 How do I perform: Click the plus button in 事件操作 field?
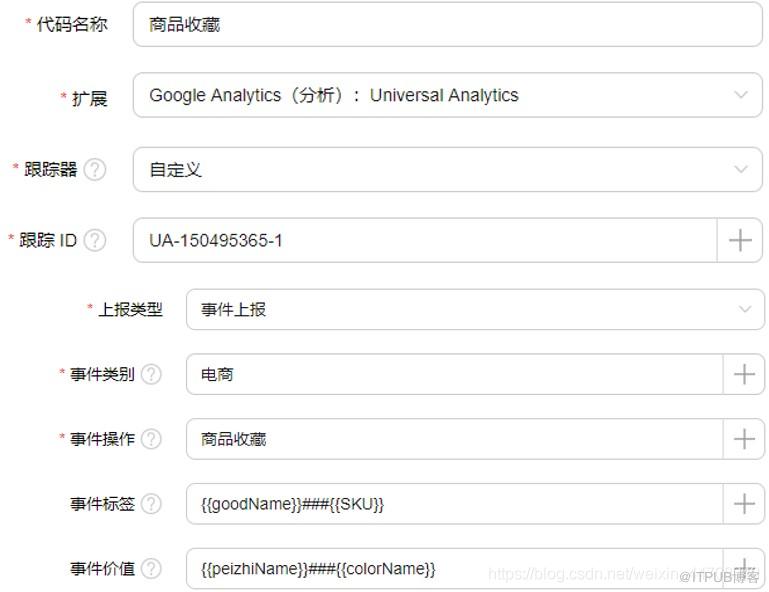tap(744, 439)
